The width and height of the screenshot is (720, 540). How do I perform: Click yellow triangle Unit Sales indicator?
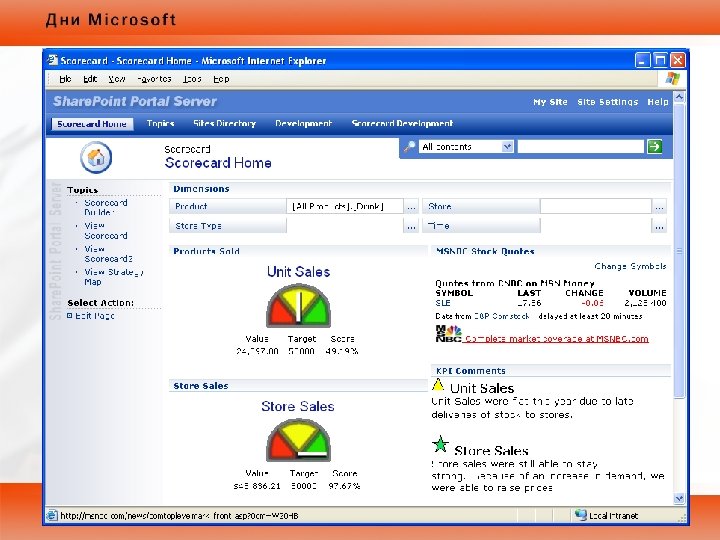pyautogui.click(x=438, y=385)
